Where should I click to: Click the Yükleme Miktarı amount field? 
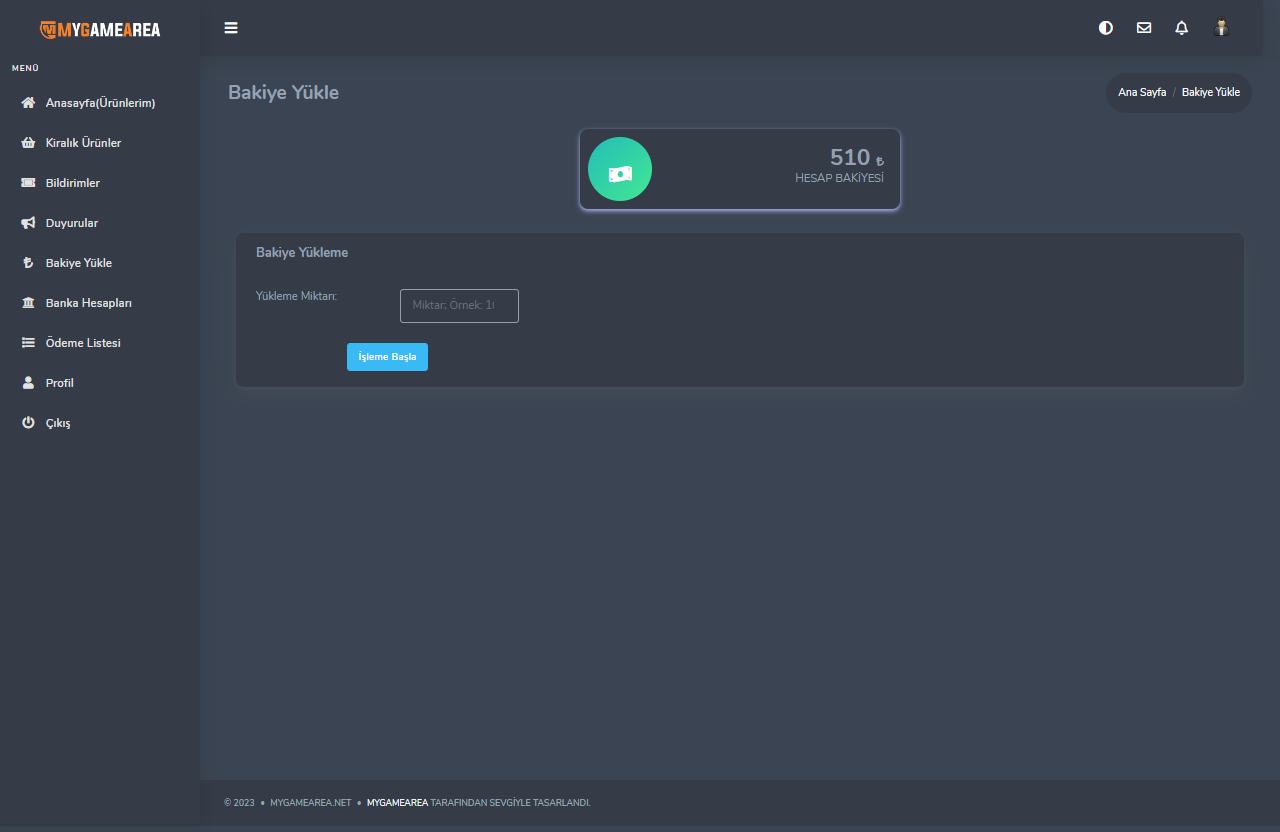click(459, 306)
